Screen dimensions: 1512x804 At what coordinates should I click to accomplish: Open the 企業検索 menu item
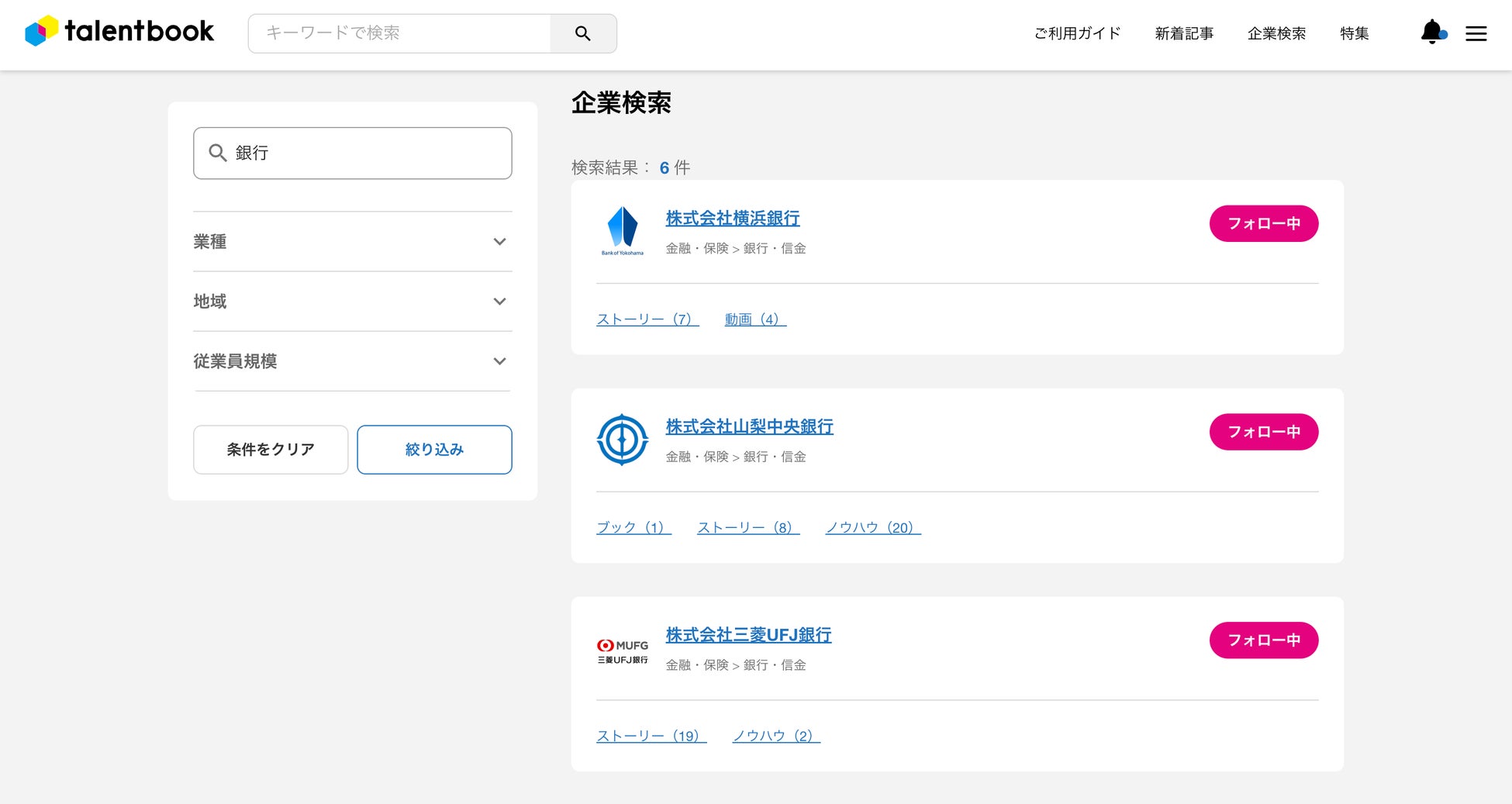point(1276,33)
